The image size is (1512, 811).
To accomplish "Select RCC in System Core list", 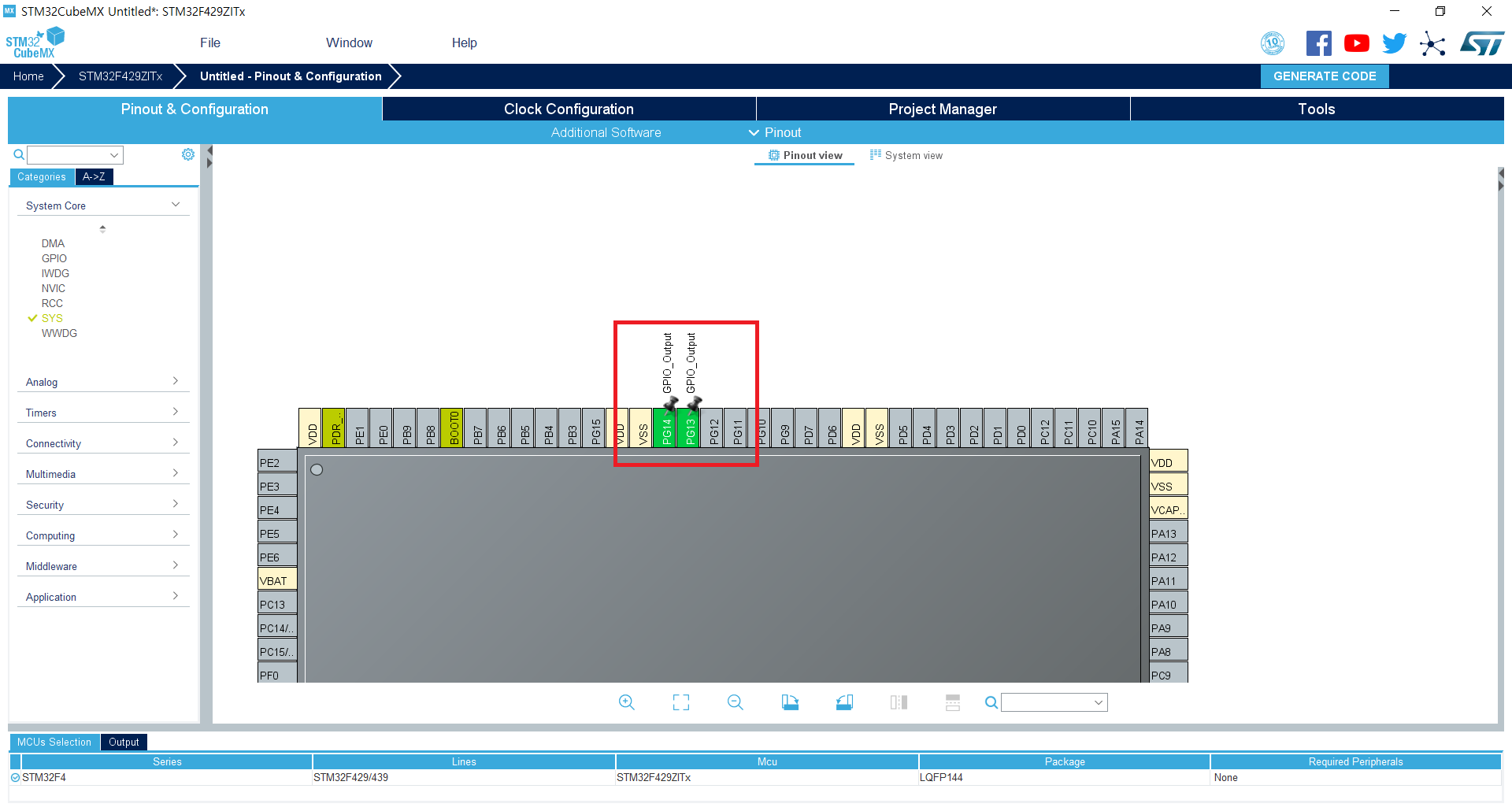I will coord(52,303).
